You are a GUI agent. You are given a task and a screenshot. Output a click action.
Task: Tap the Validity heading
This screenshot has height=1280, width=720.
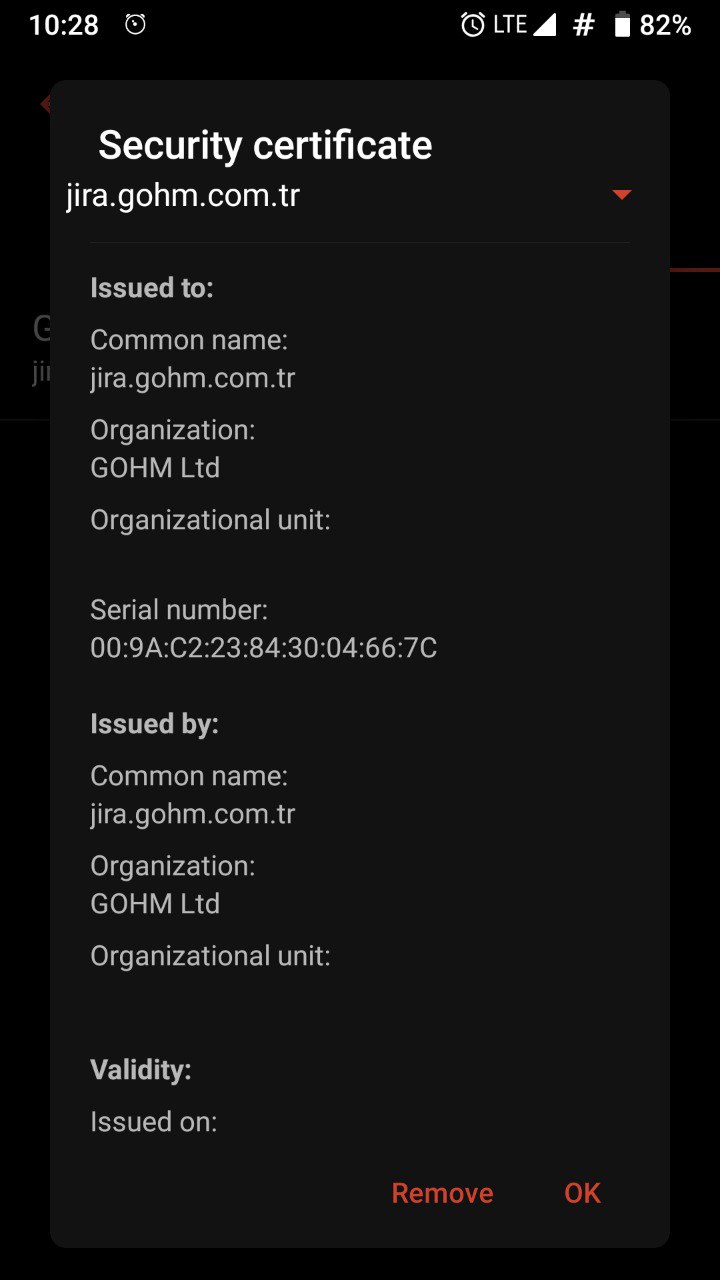(141, 1070)
